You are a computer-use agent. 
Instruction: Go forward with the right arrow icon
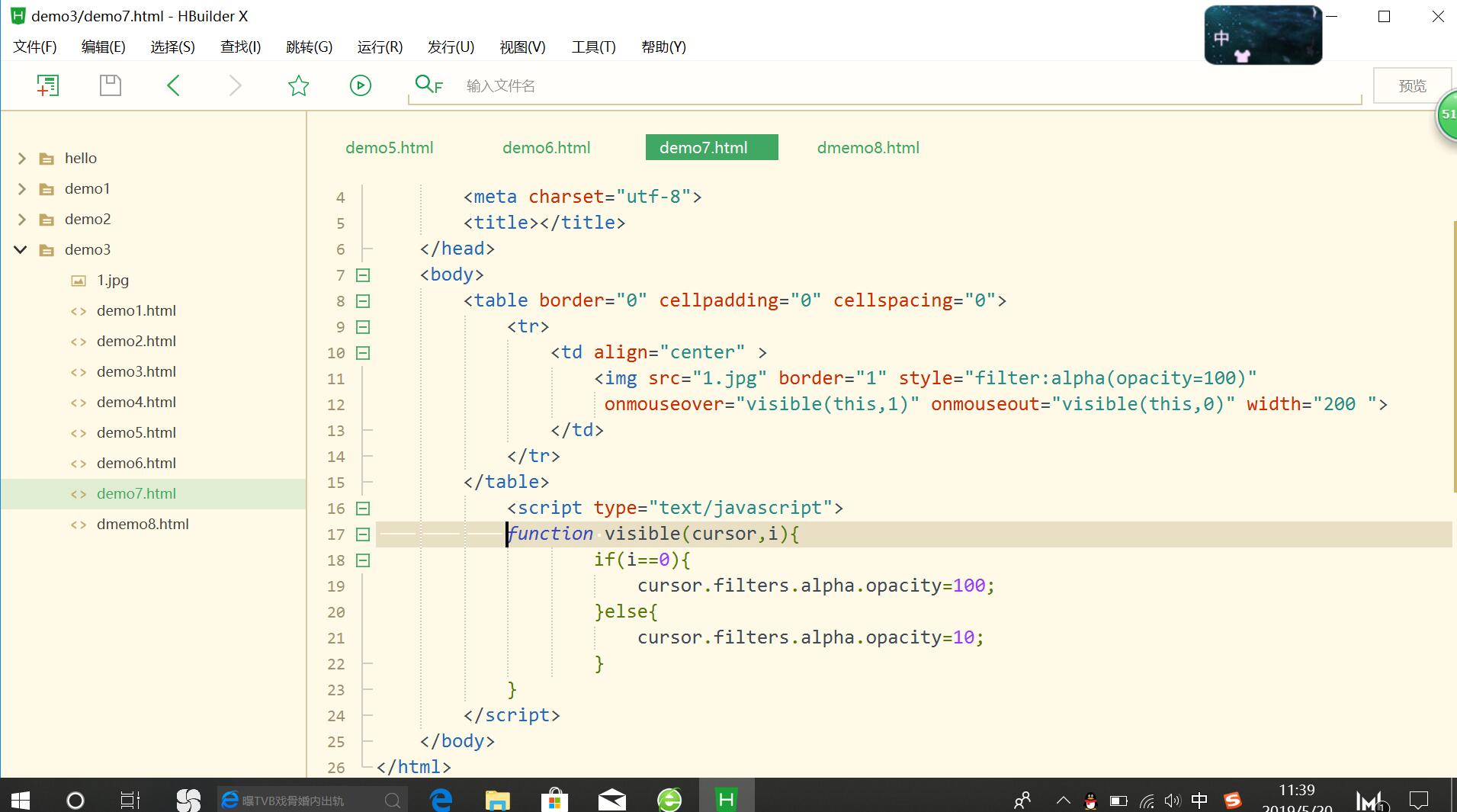(236, 85)
